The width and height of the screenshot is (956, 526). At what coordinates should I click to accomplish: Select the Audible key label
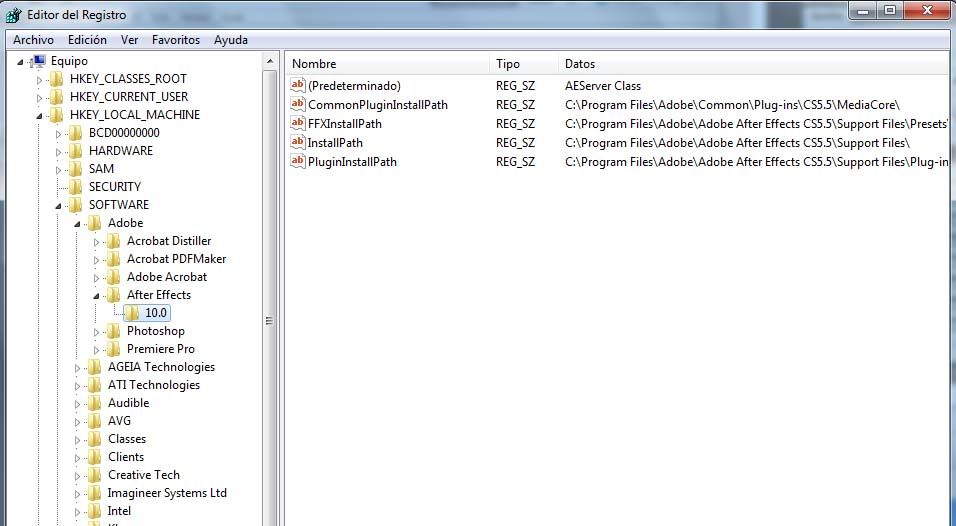(x=129, y=403)
